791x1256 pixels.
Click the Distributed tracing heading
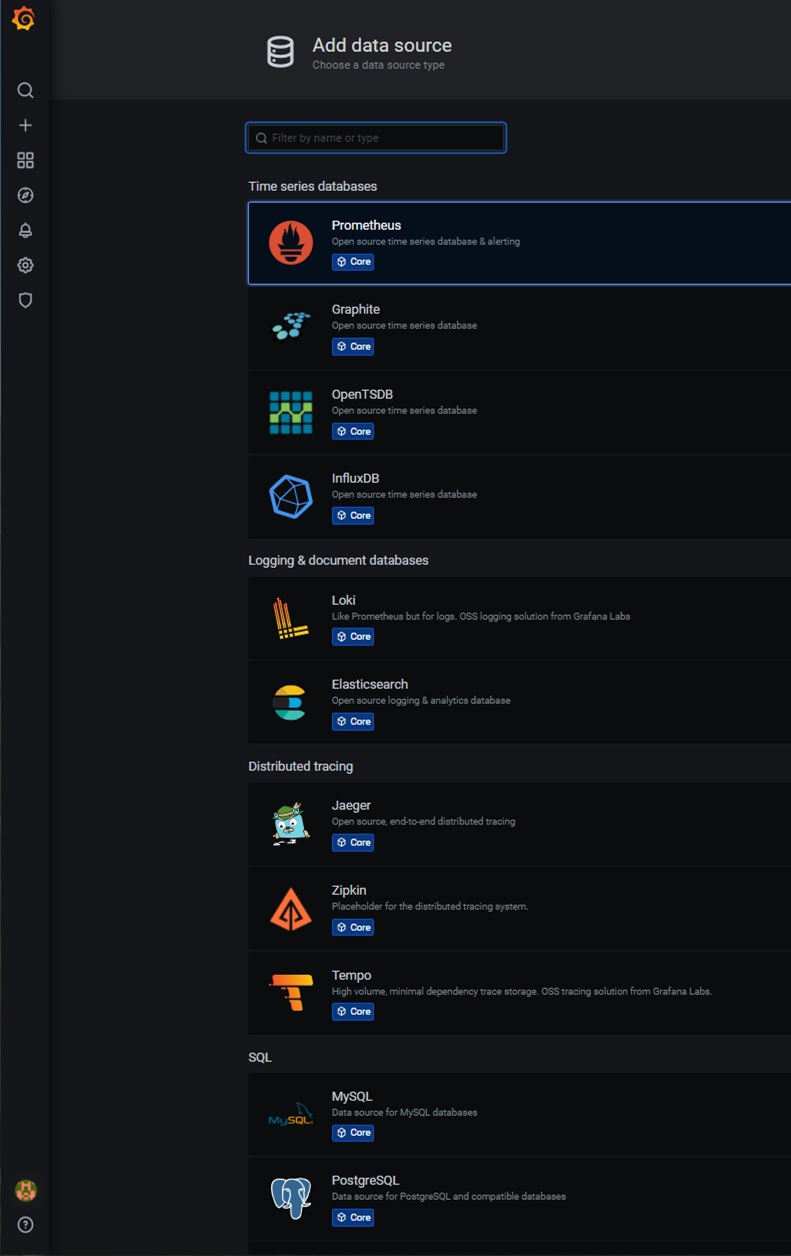coord(300,766)
